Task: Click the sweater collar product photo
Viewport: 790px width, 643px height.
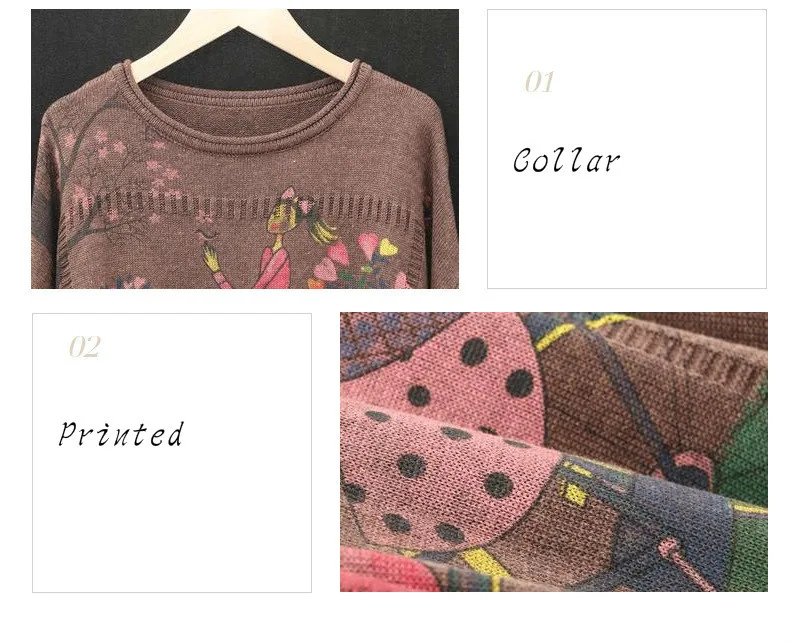Action: [245, 149]
